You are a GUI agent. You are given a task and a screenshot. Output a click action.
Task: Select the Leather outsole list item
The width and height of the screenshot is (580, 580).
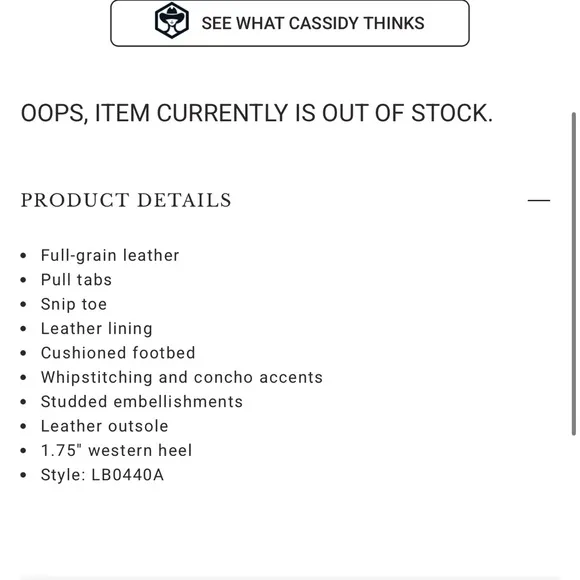(104, 426)
